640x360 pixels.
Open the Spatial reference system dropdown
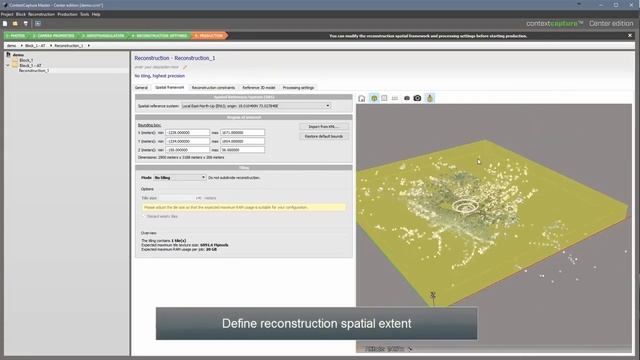coord(256,106)
